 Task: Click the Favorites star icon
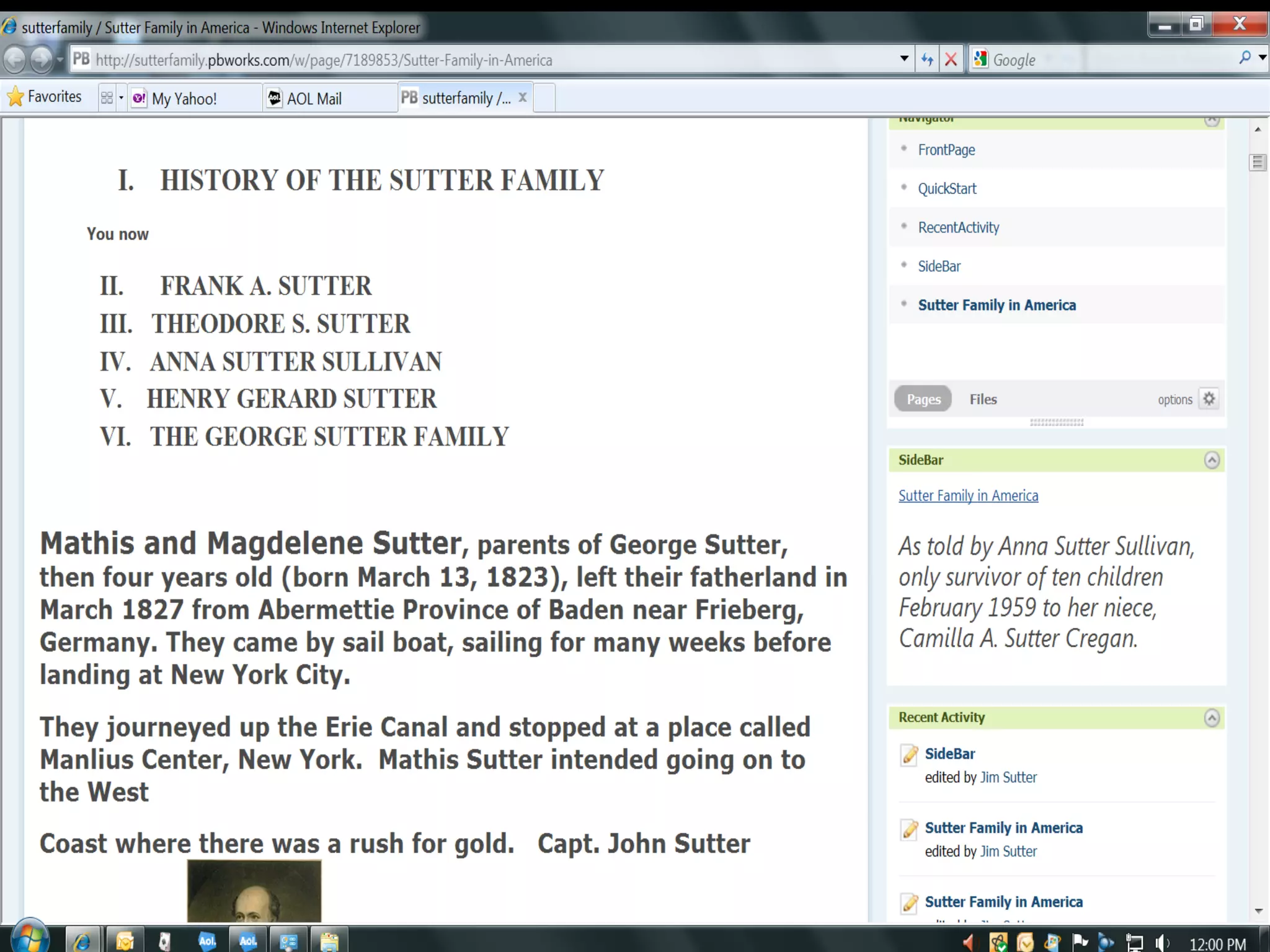[16, 97]
